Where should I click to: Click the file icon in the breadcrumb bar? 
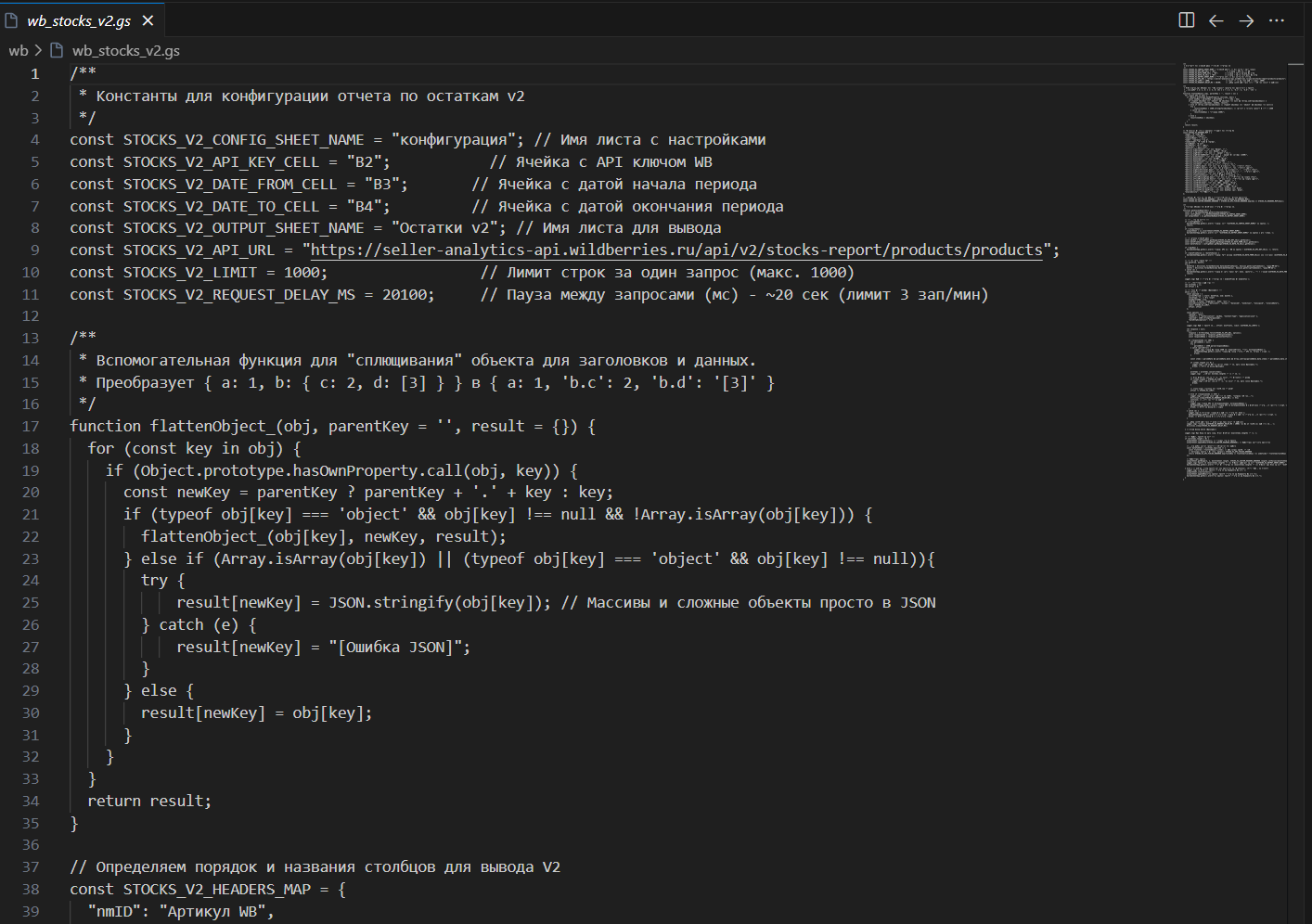pyautogui.click(x=58, y=50)
